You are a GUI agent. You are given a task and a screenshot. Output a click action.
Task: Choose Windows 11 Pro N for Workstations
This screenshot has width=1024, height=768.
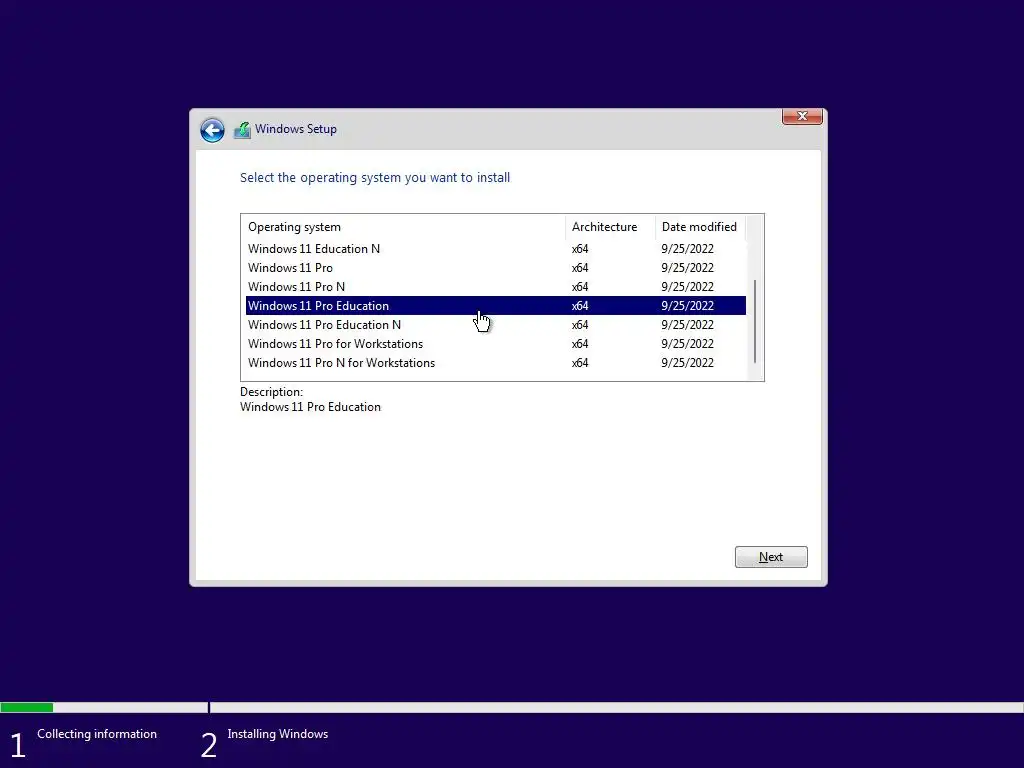coord(496,362)
